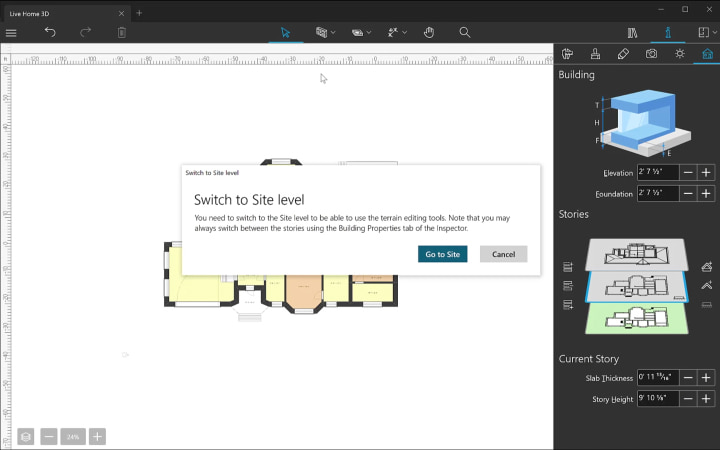Decrease Foundation with minus button
This screenshot has width=720, height=450.
click(688, 193)
